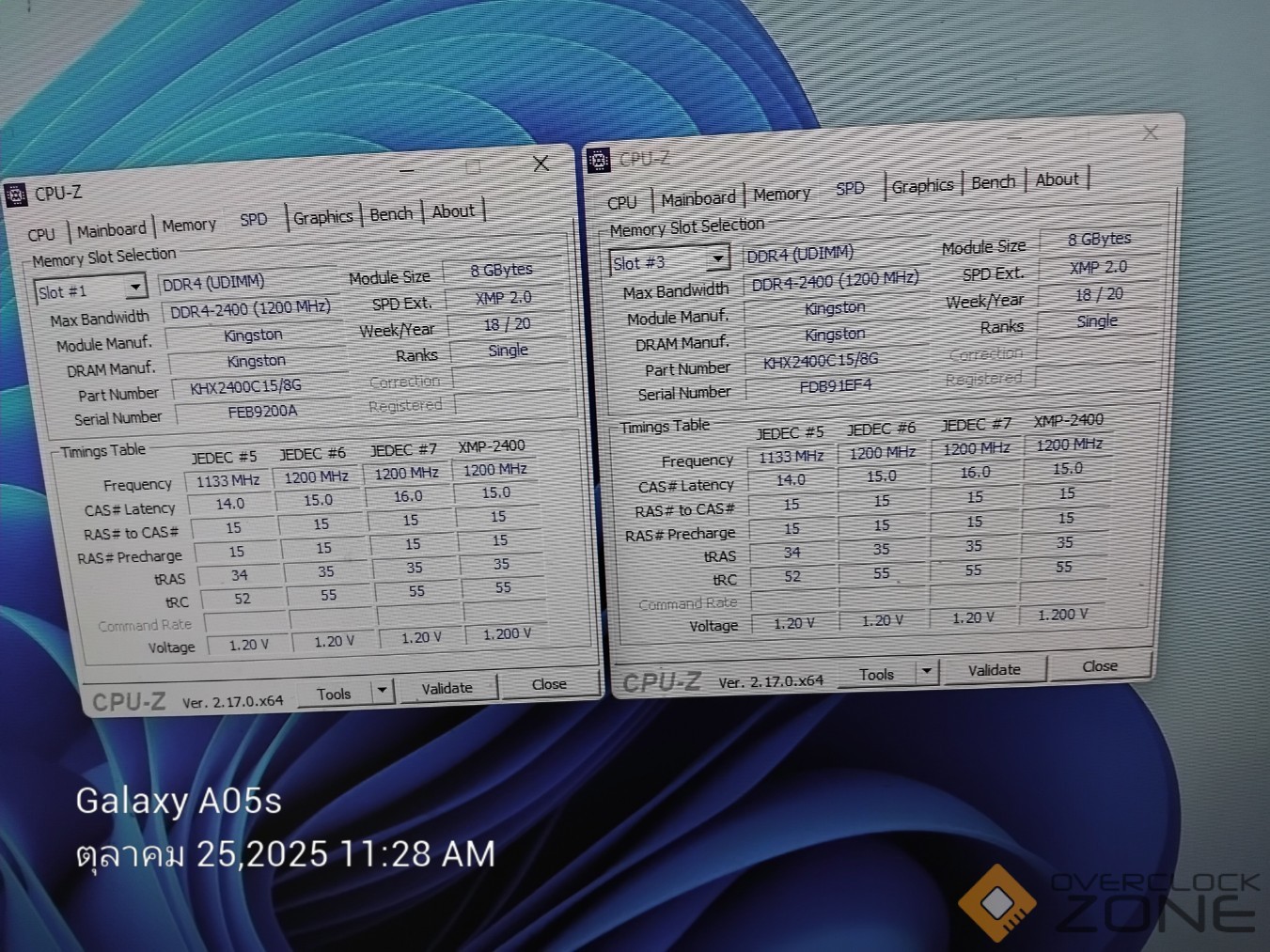Click the CPU-Z app icon in the Slot #3 window title bar
This screenshot has height=952, width=1270.
[599, 161]
